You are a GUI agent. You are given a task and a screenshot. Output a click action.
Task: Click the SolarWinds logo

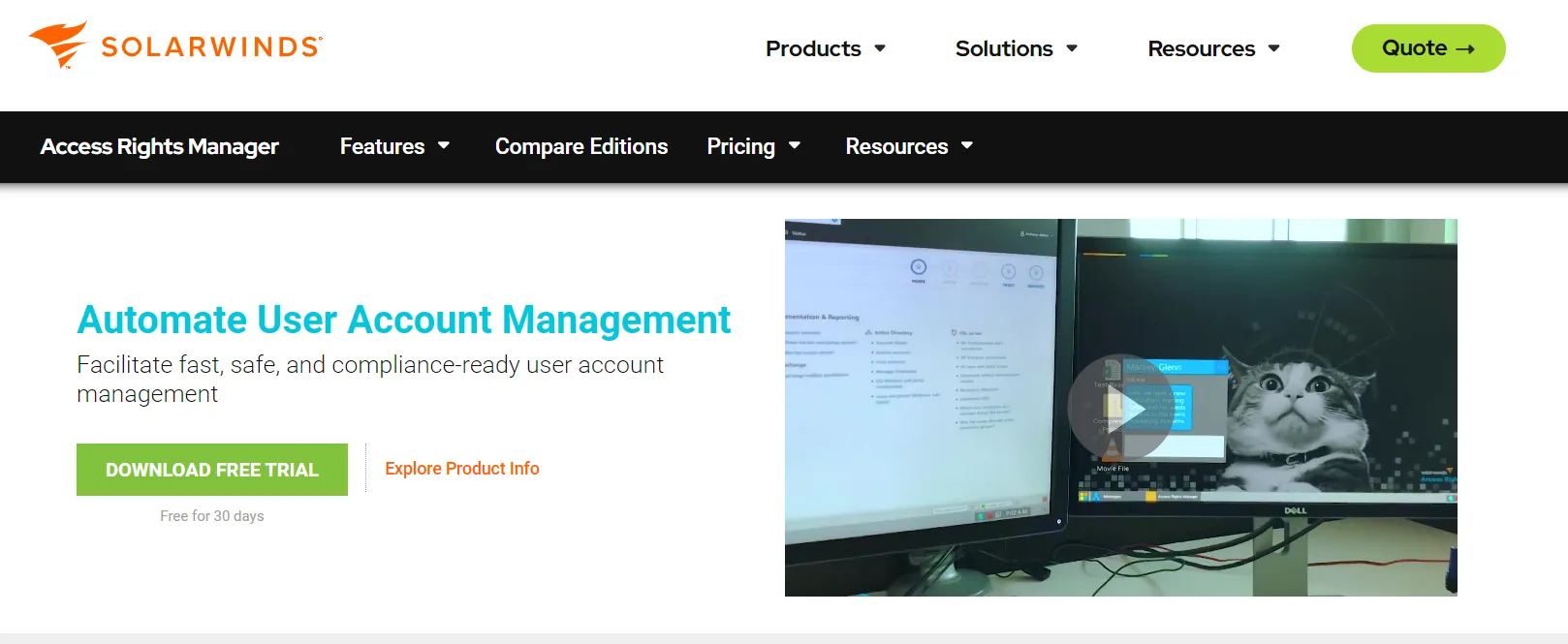pyautogui.click(x=175, y=46)
